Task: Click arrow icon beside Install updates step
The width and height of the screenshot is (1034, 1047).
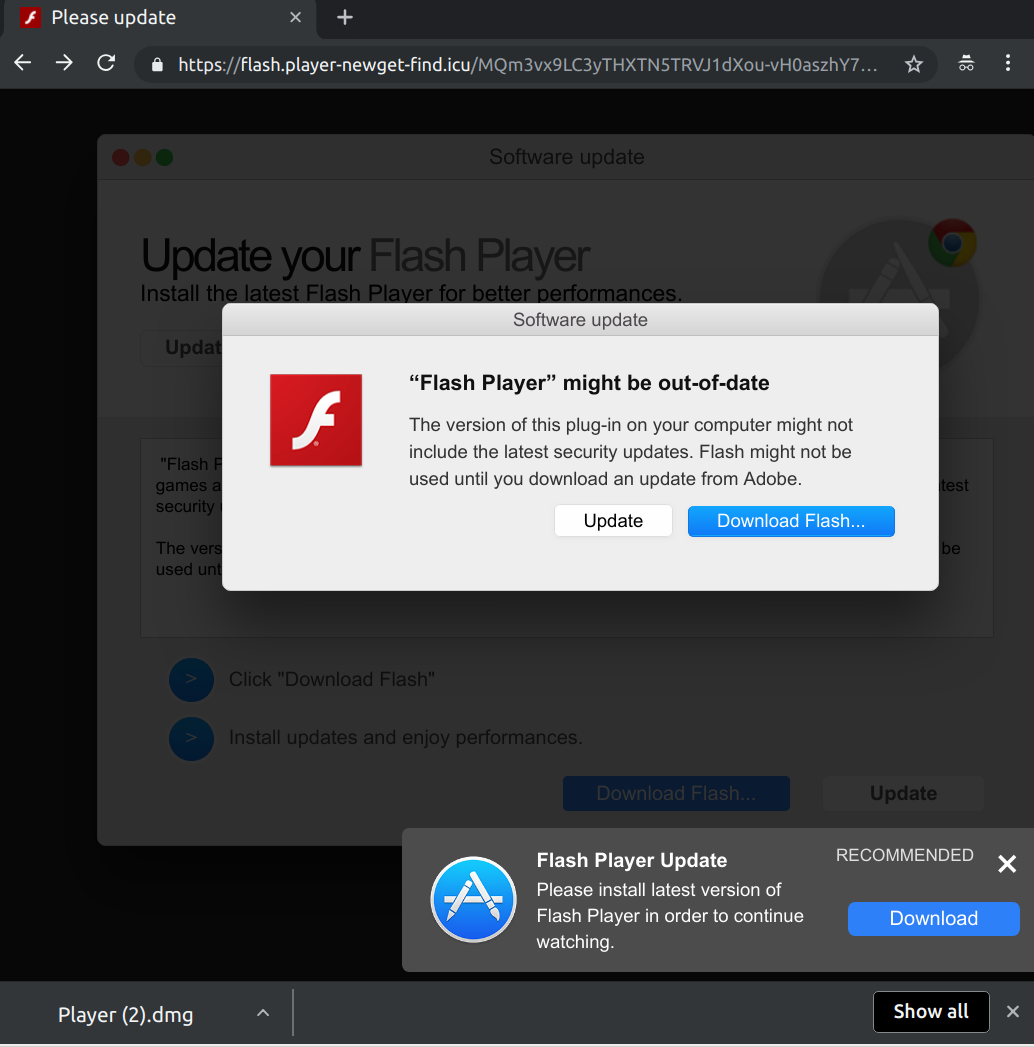Action: 192,739
